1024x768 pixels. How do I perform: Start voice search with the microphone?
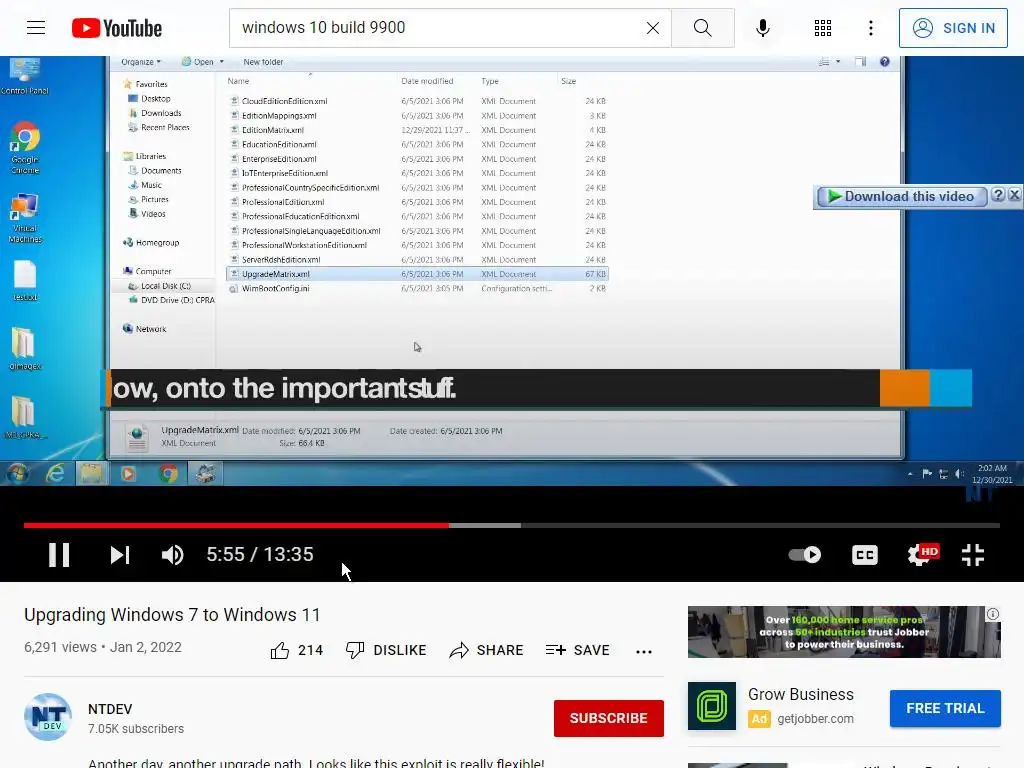[x=762, y=28]
